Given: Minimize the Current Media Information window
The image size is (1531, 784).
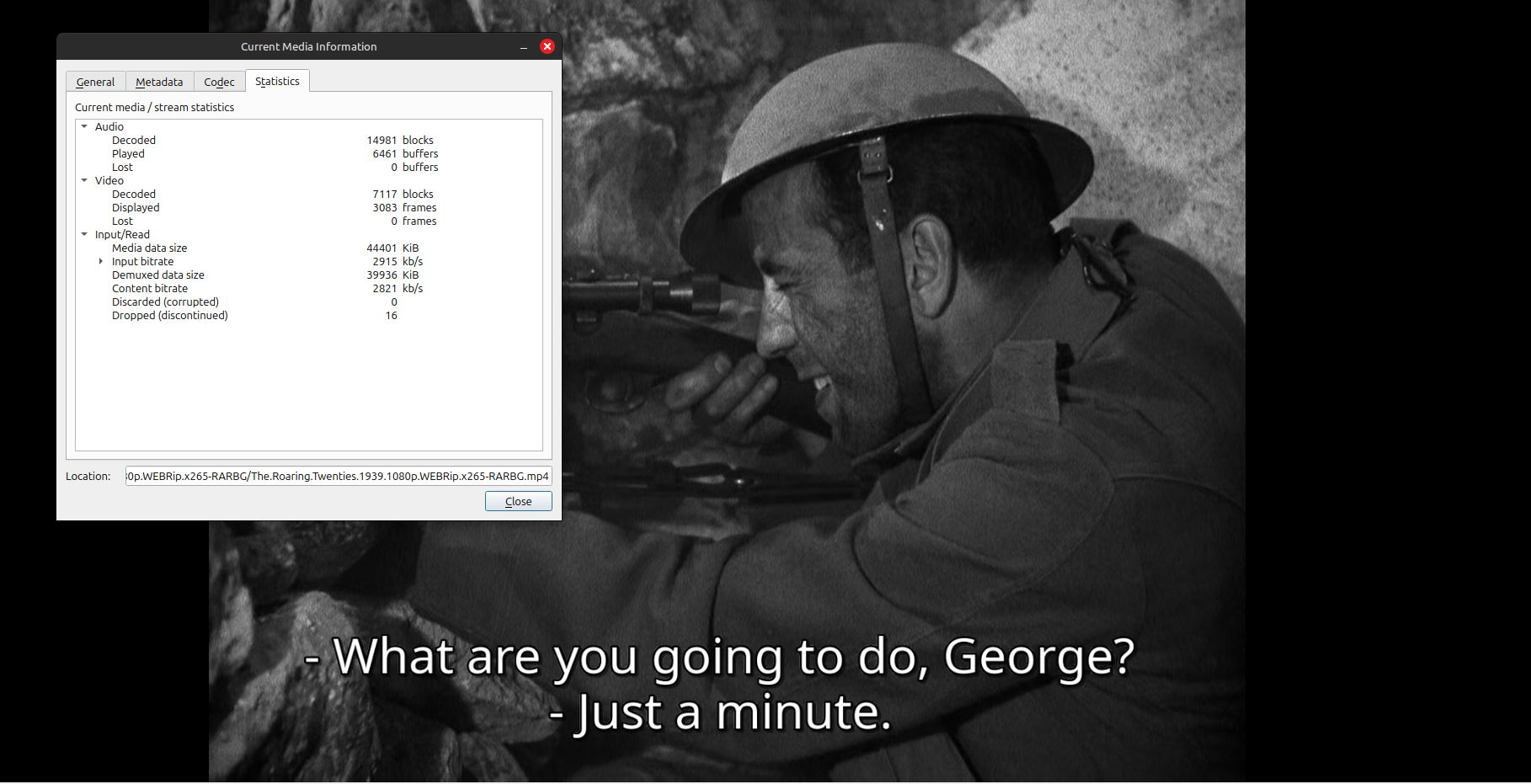Looking at the screenshot, I should (524, 46).
